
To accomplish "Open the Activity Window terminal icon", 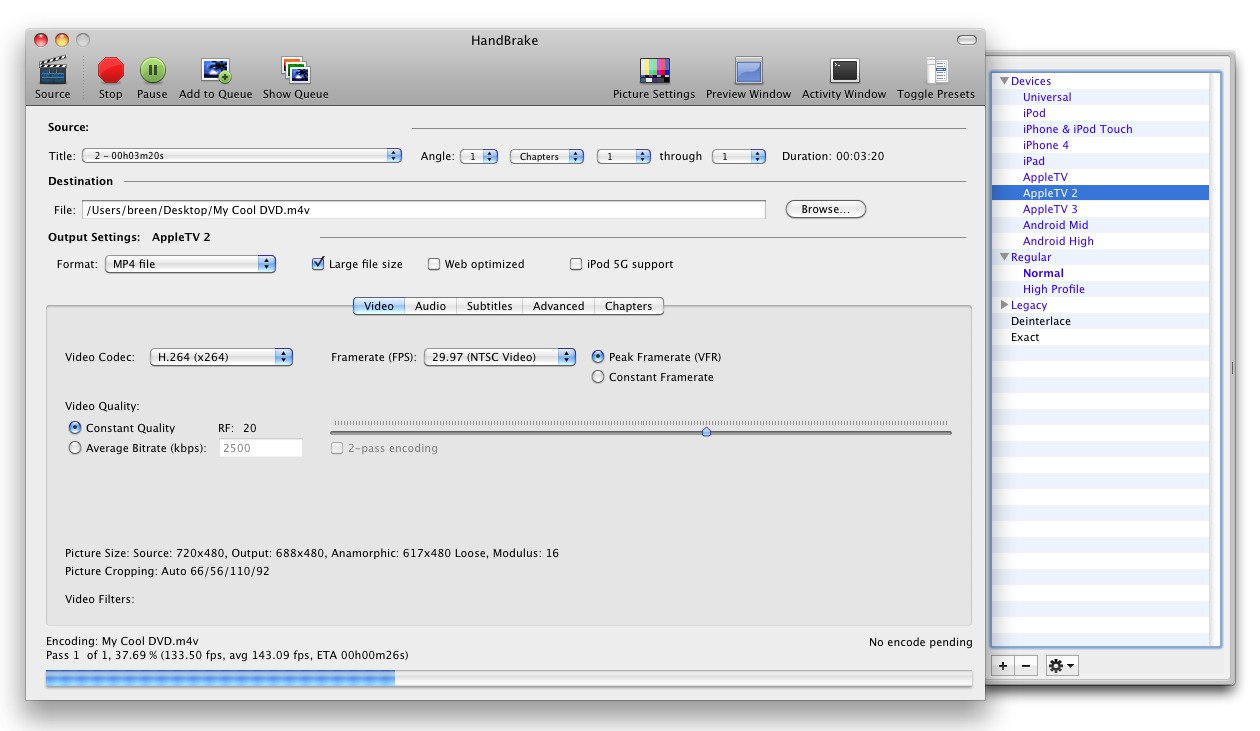I will point(844,70).
